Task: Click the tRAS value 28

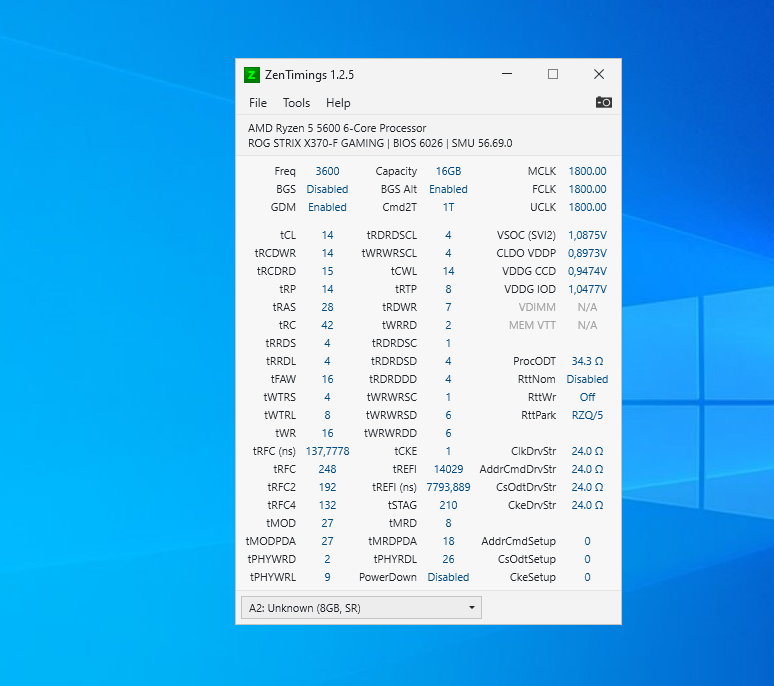Action: click(327, 307)
